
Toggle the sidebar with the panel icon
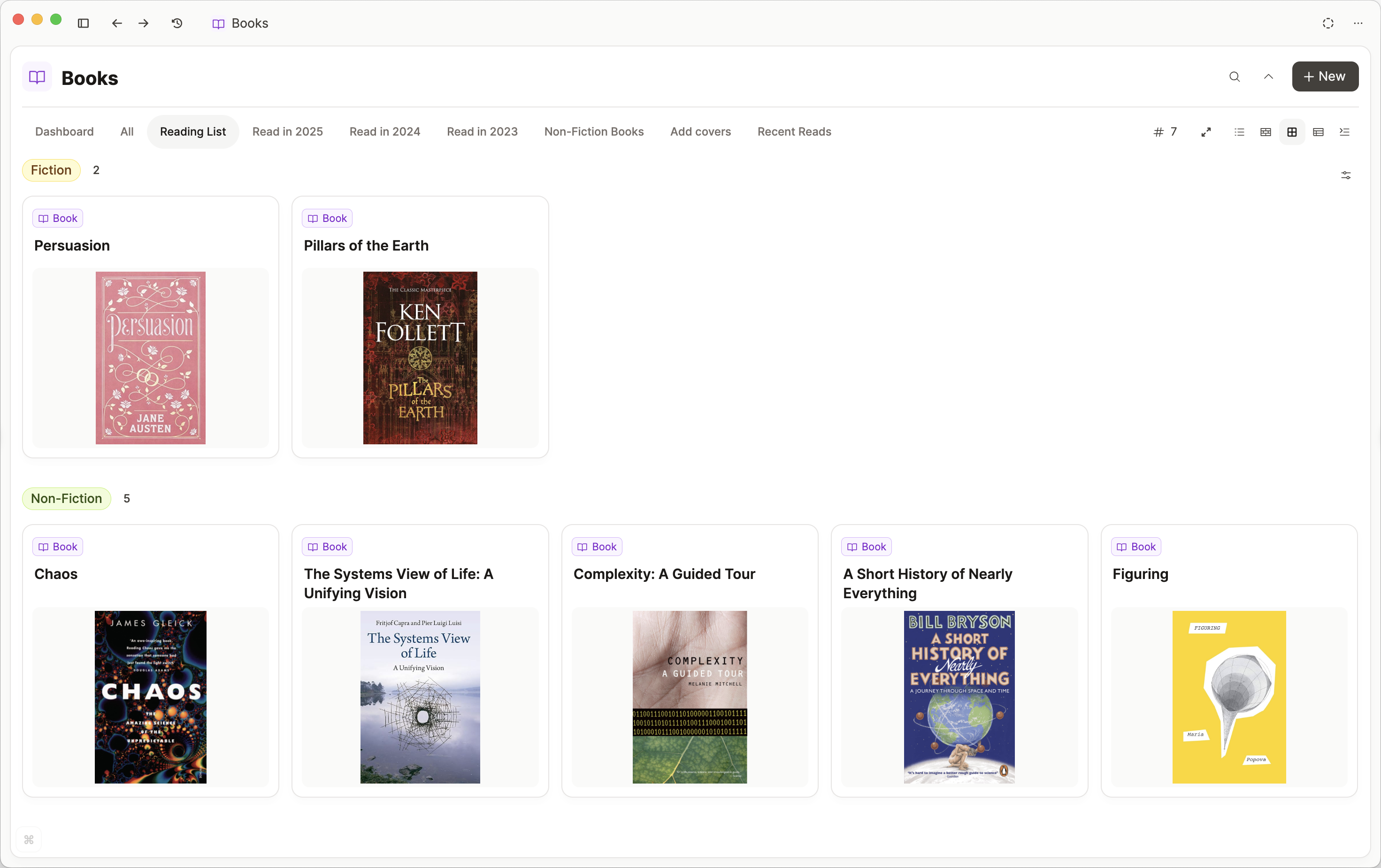point(84,23)
